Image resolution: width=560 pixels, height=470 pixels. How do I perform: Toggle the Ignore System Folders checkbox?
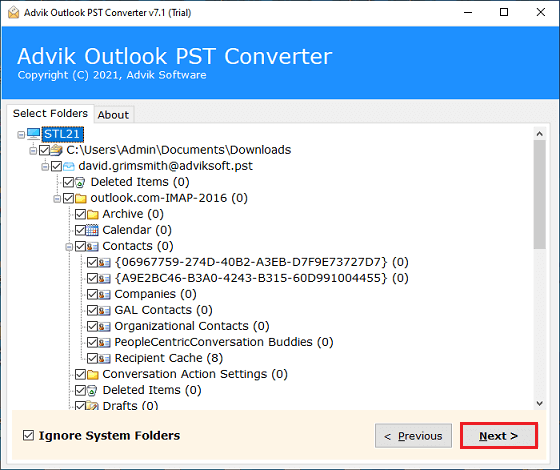[28, 435]
